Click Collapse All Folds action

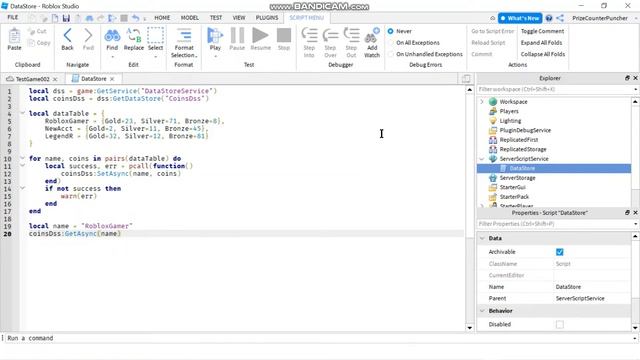coord(543,54)
